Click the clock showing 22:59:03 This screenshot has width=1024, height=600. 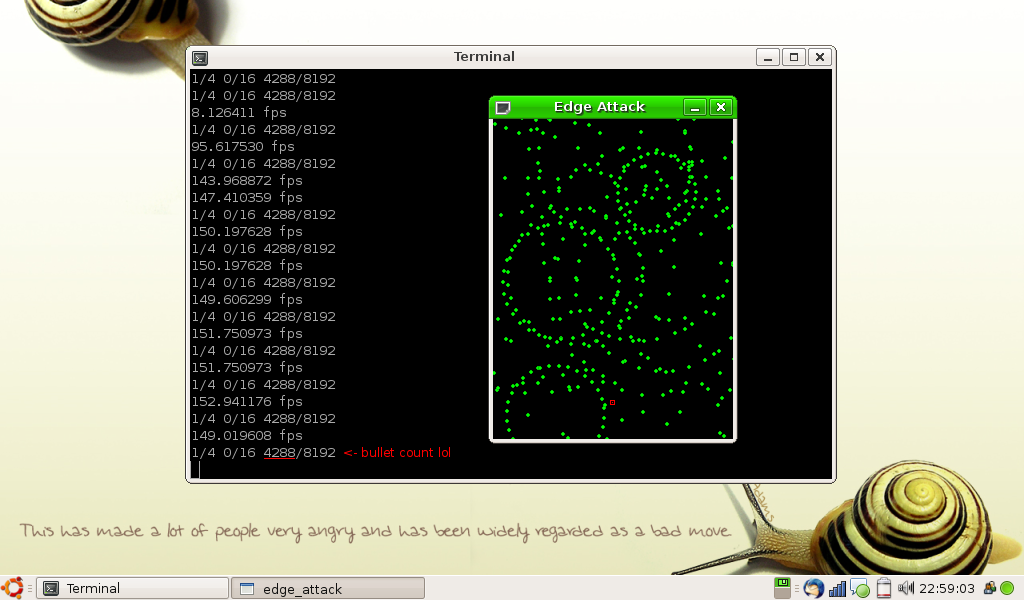pyautogui.click(x=946, y=588)
